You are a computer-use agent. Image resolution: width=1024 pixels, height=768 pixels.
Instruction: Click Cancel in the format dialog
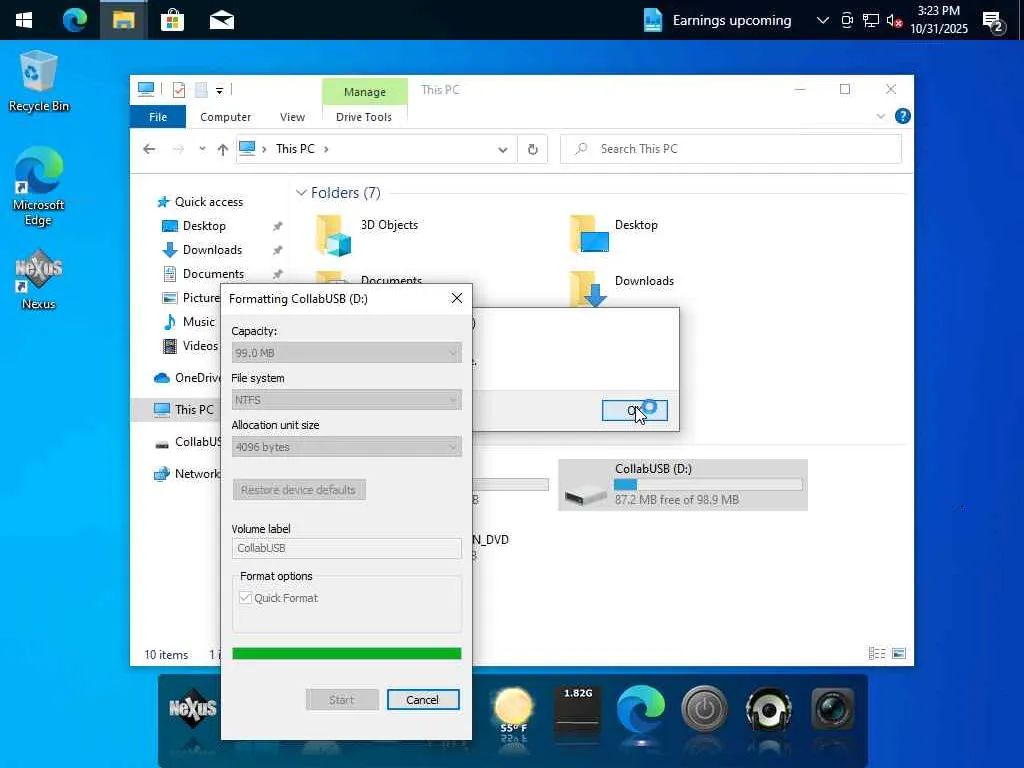[x=423, y=699]
